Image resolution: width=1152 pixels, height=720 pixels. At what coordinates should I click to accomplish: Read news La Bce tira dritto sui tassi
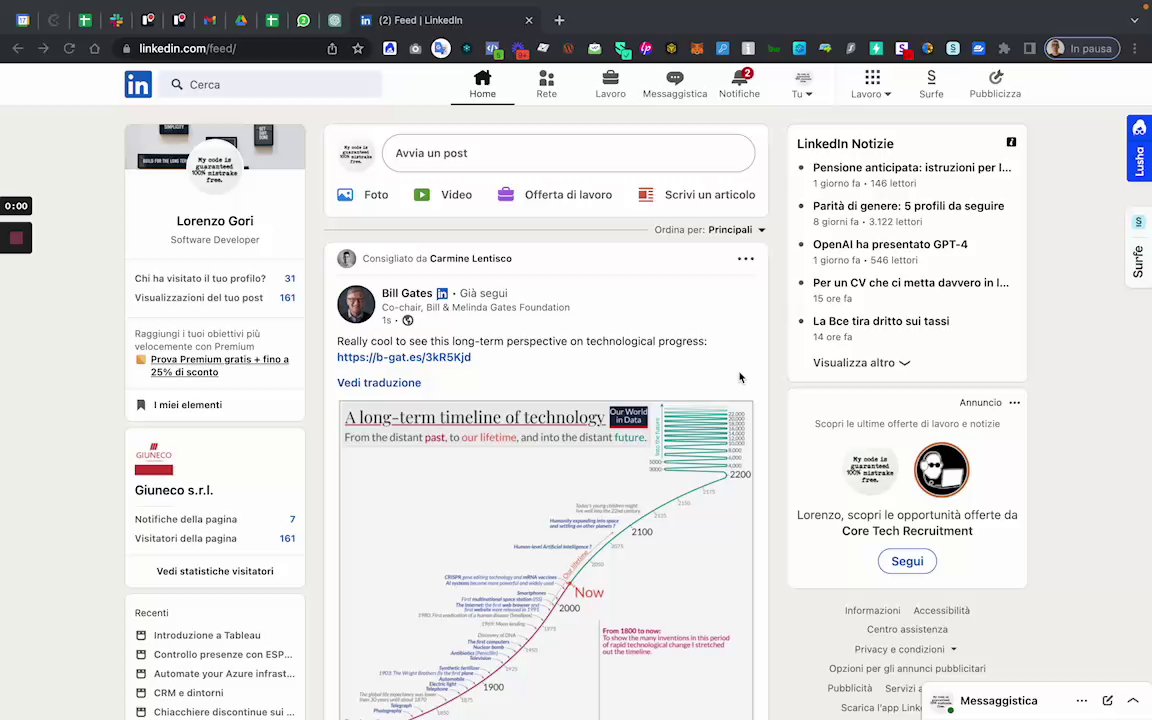(881, 321)
